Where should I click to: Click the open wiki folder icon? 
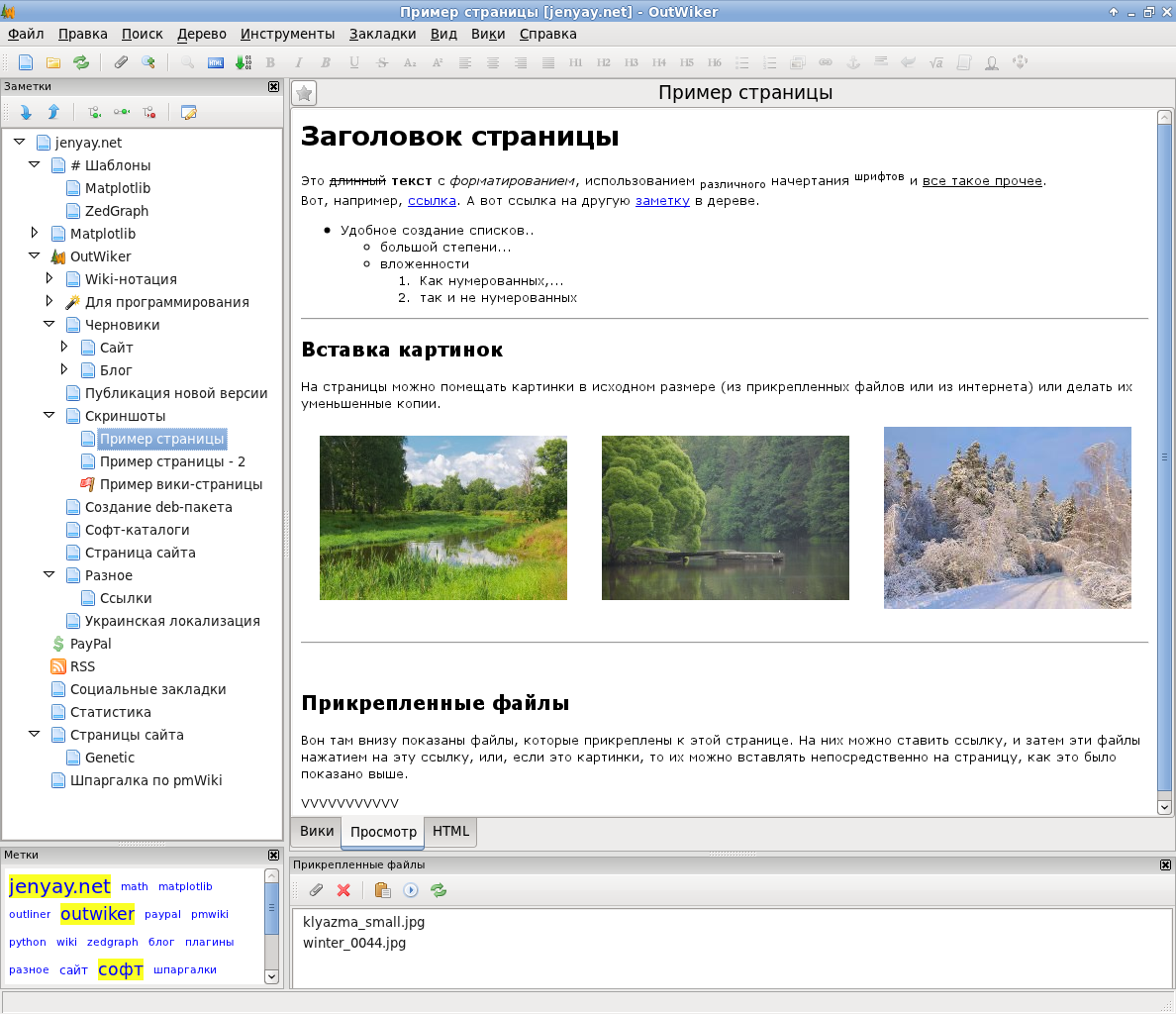(53, 62)
